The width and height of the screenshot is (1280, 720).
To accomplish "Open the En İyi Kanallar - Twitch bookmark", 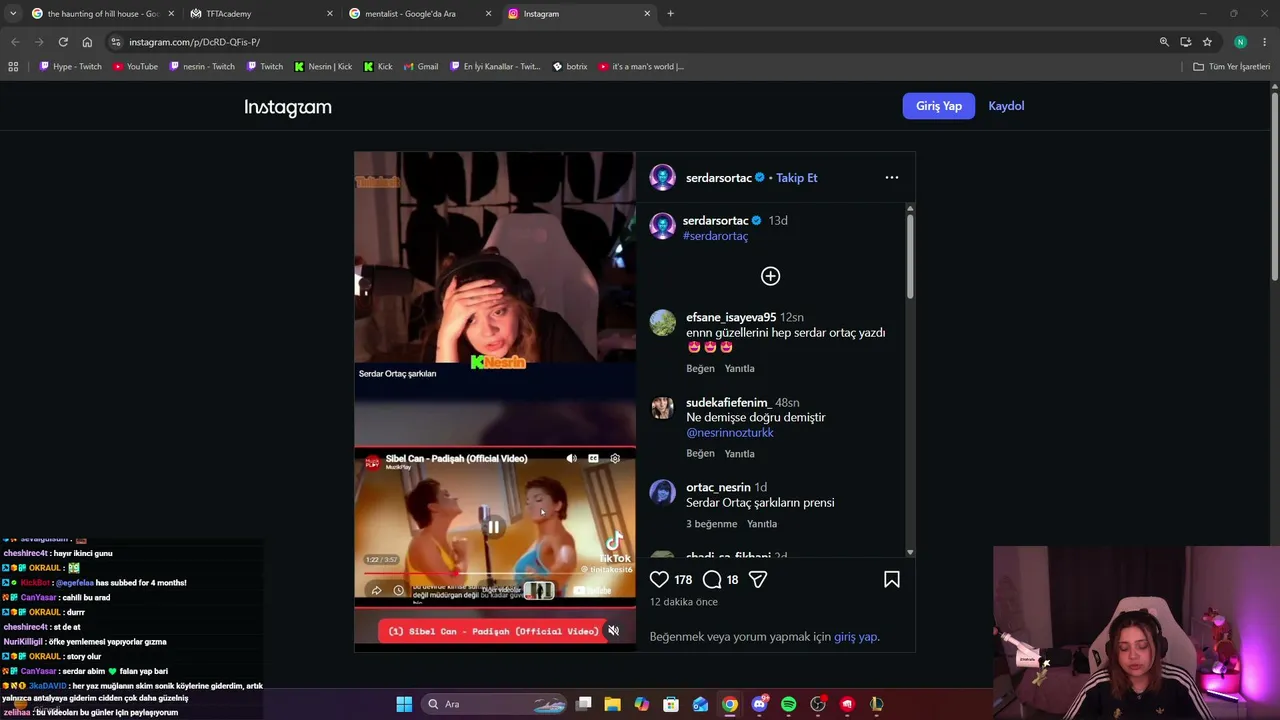I will [496, 67].
